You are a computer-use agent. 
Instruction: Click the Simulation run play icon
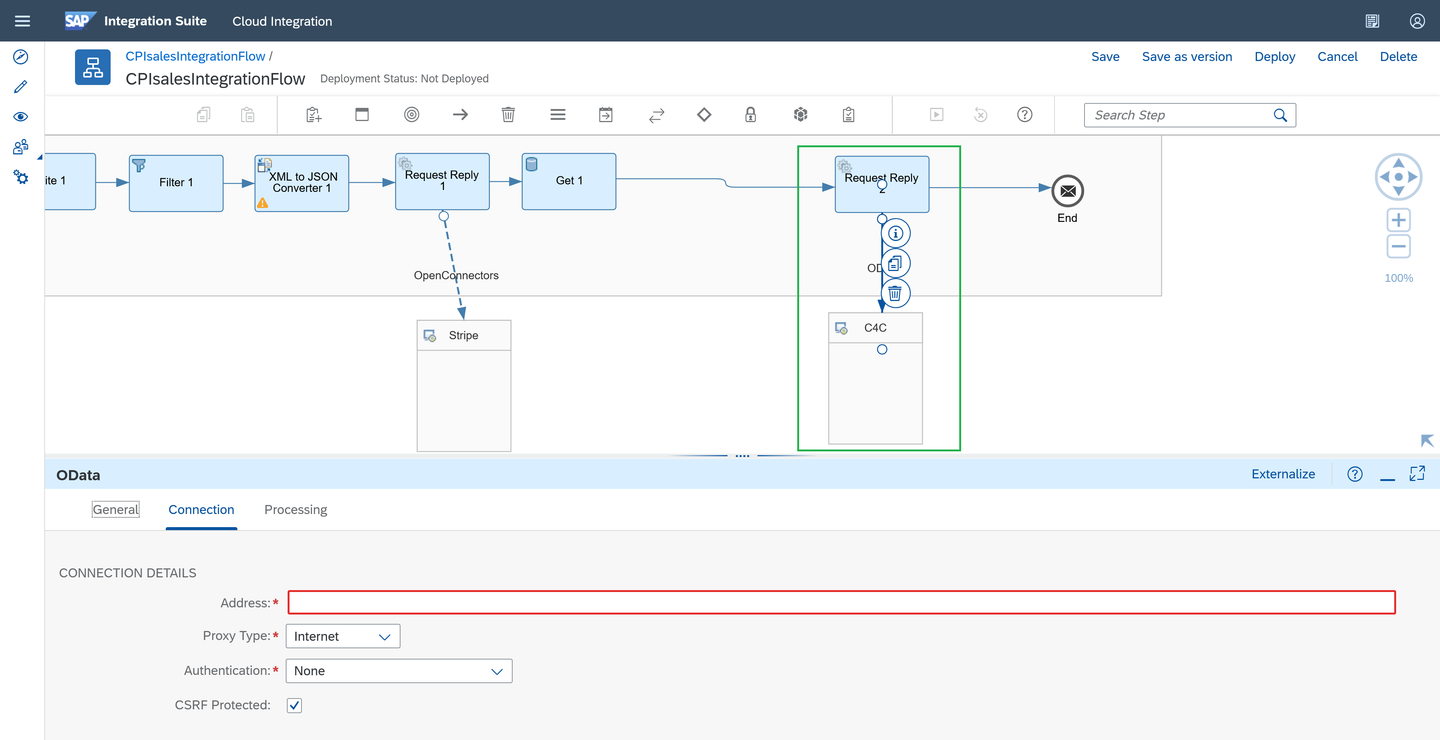coord(936,115)
